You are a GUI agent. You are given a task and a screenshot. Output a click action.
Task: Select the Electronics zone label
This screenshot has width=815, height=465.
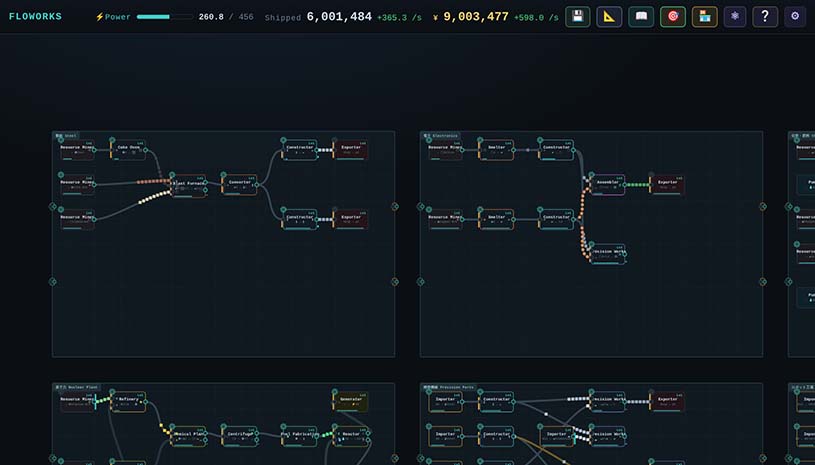[x=440, y=136]
